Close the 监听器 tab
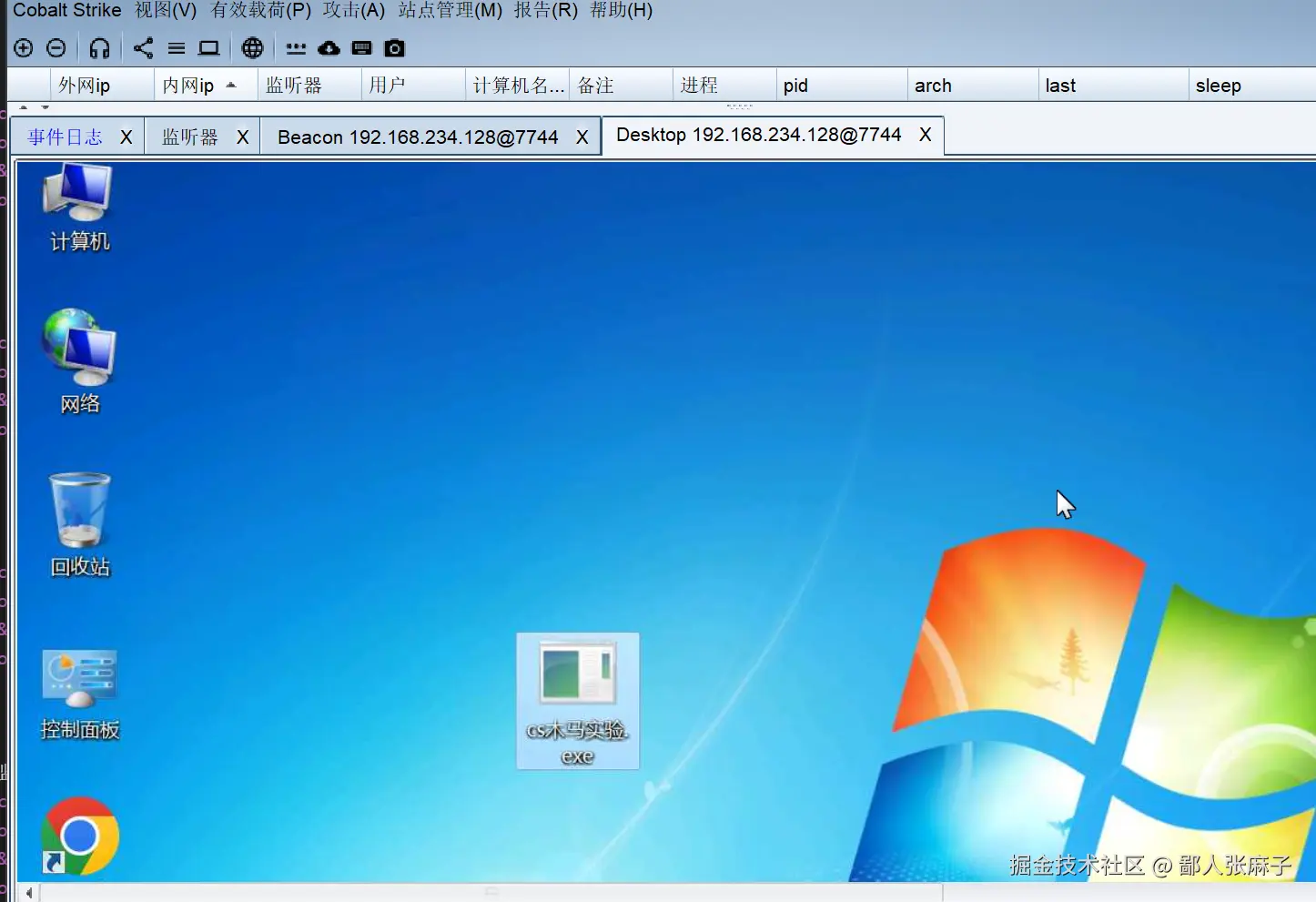 point(243,137)
